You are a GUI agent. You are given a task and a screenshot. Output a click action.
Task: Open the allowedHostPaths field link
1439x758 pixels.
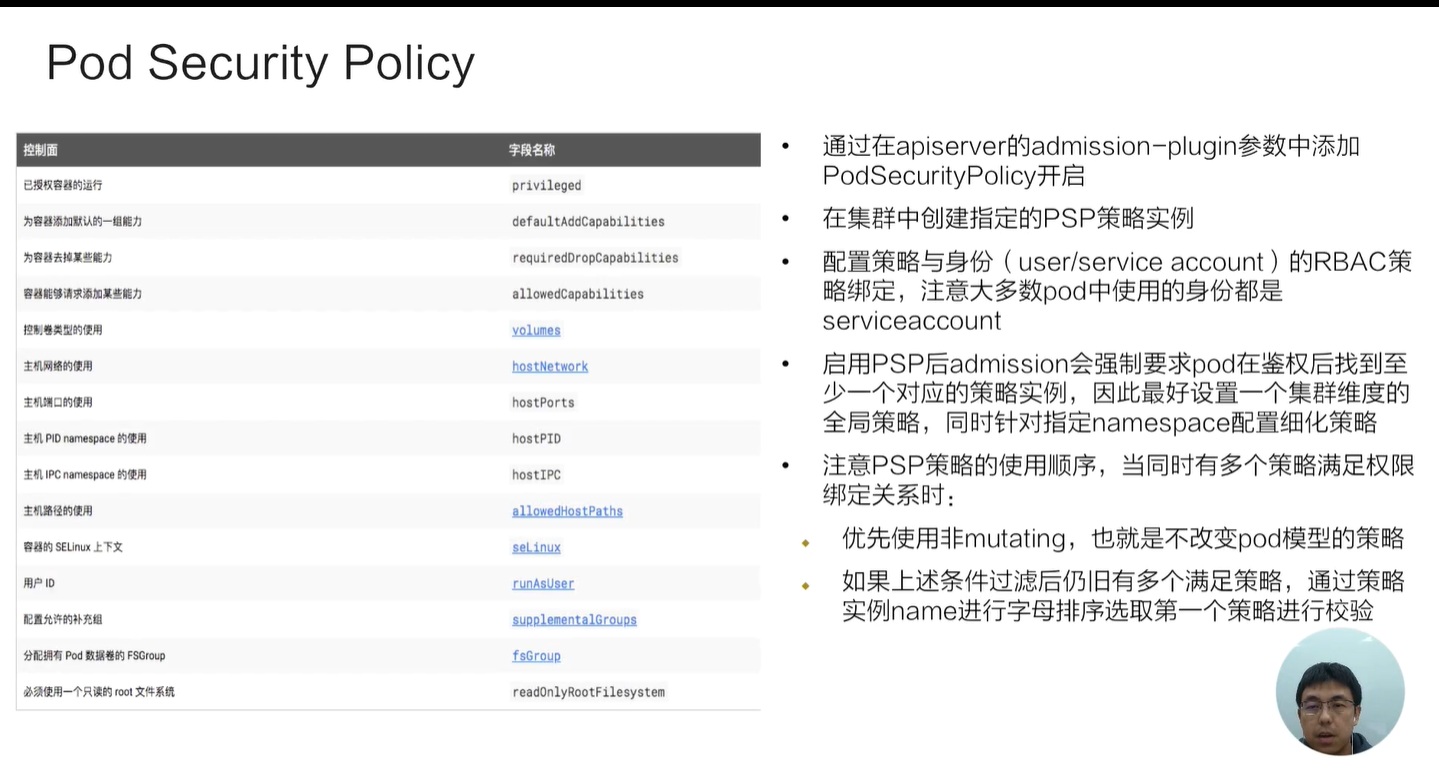pyautogui.click(x=567, y=511)
